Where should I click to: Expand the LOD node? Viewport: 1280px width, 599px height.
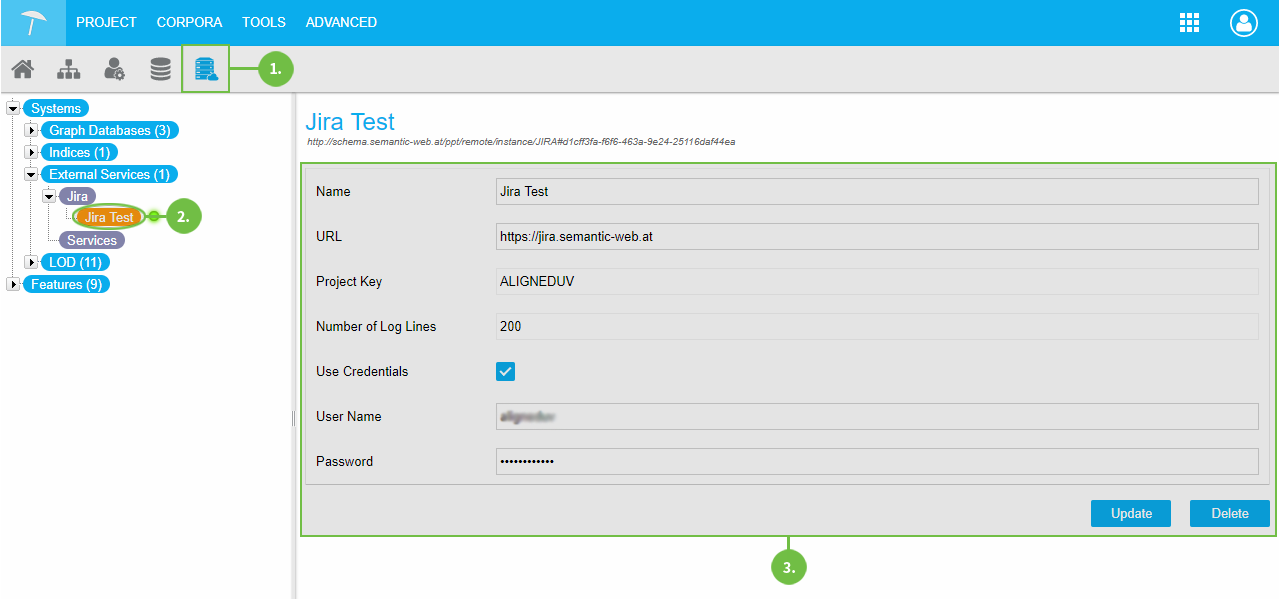click(31, 262)
